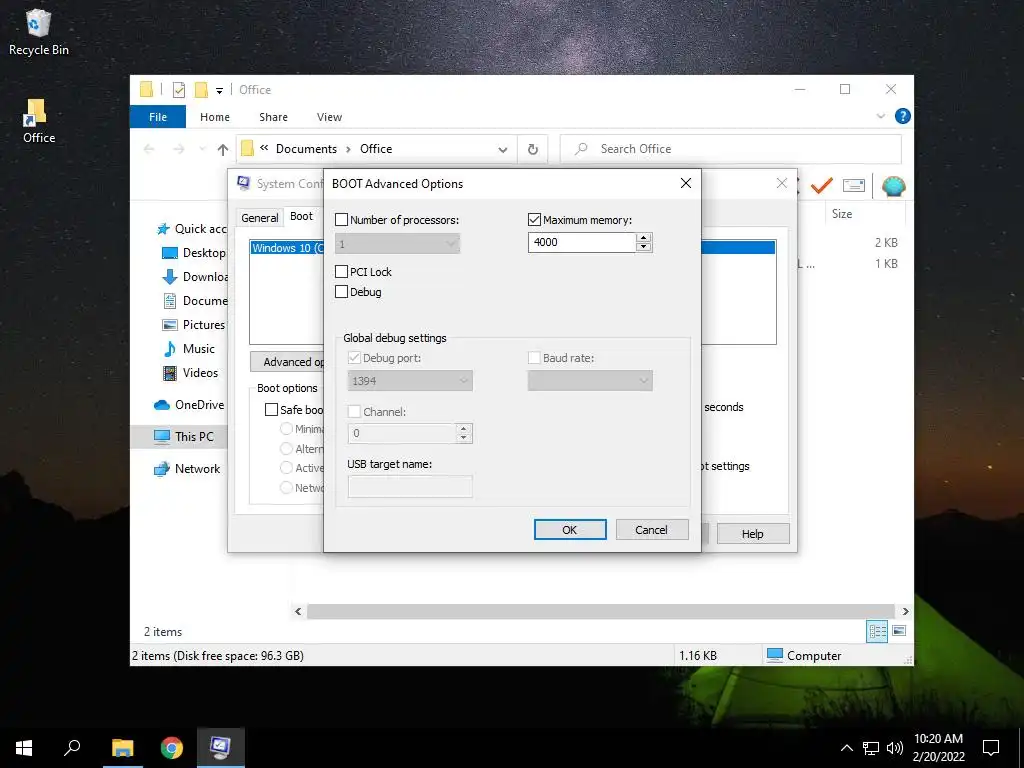Click the USB target name field

[410, 487]
